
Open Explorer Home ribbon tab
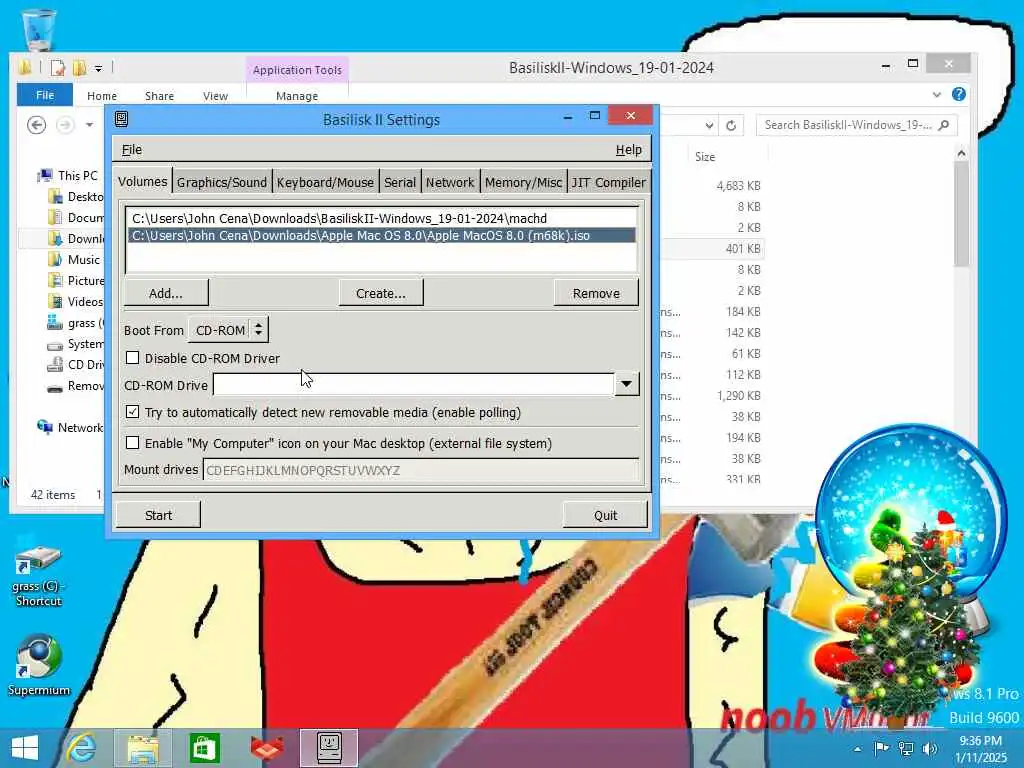[x=102, y=95]
